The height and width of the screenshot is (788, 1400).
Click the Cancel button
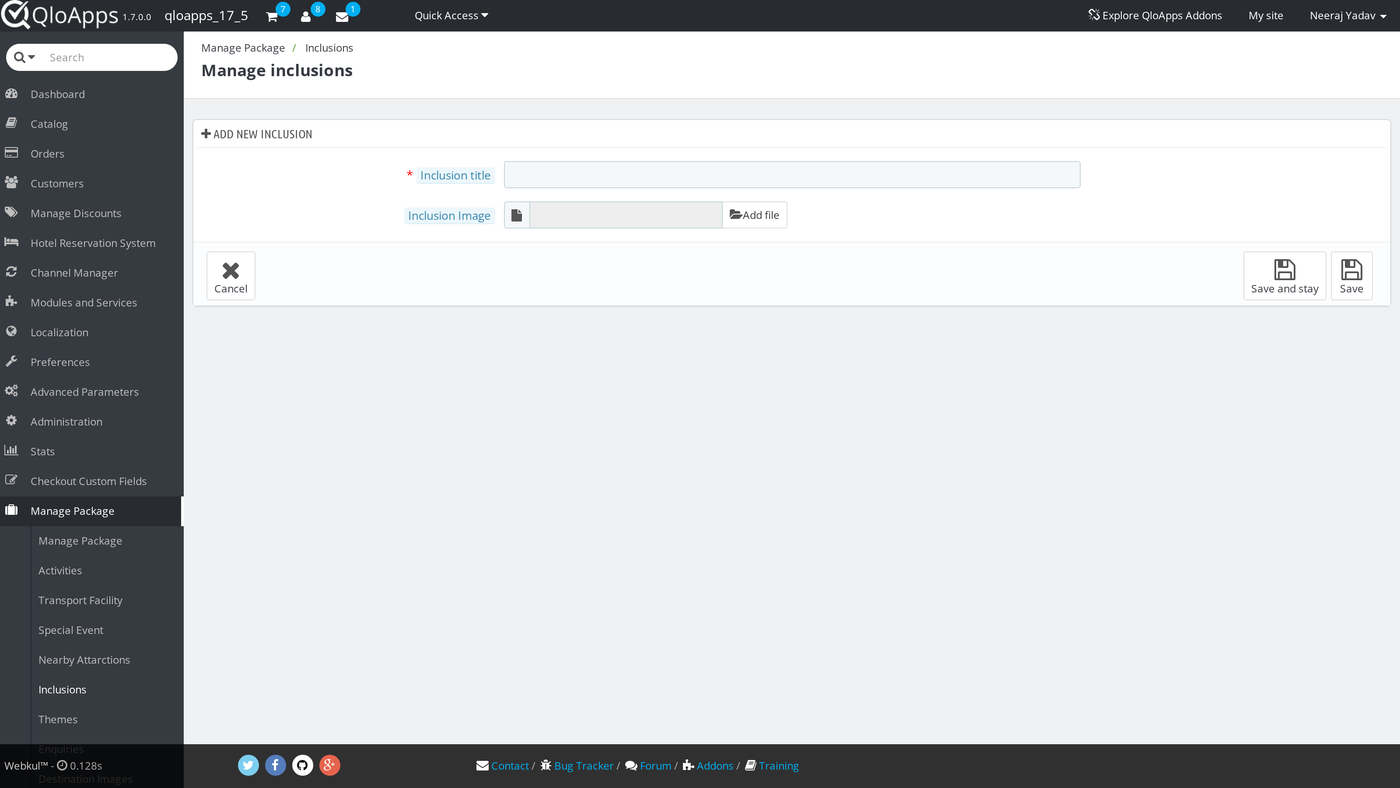pyautogui.click(x=231, y=276)
